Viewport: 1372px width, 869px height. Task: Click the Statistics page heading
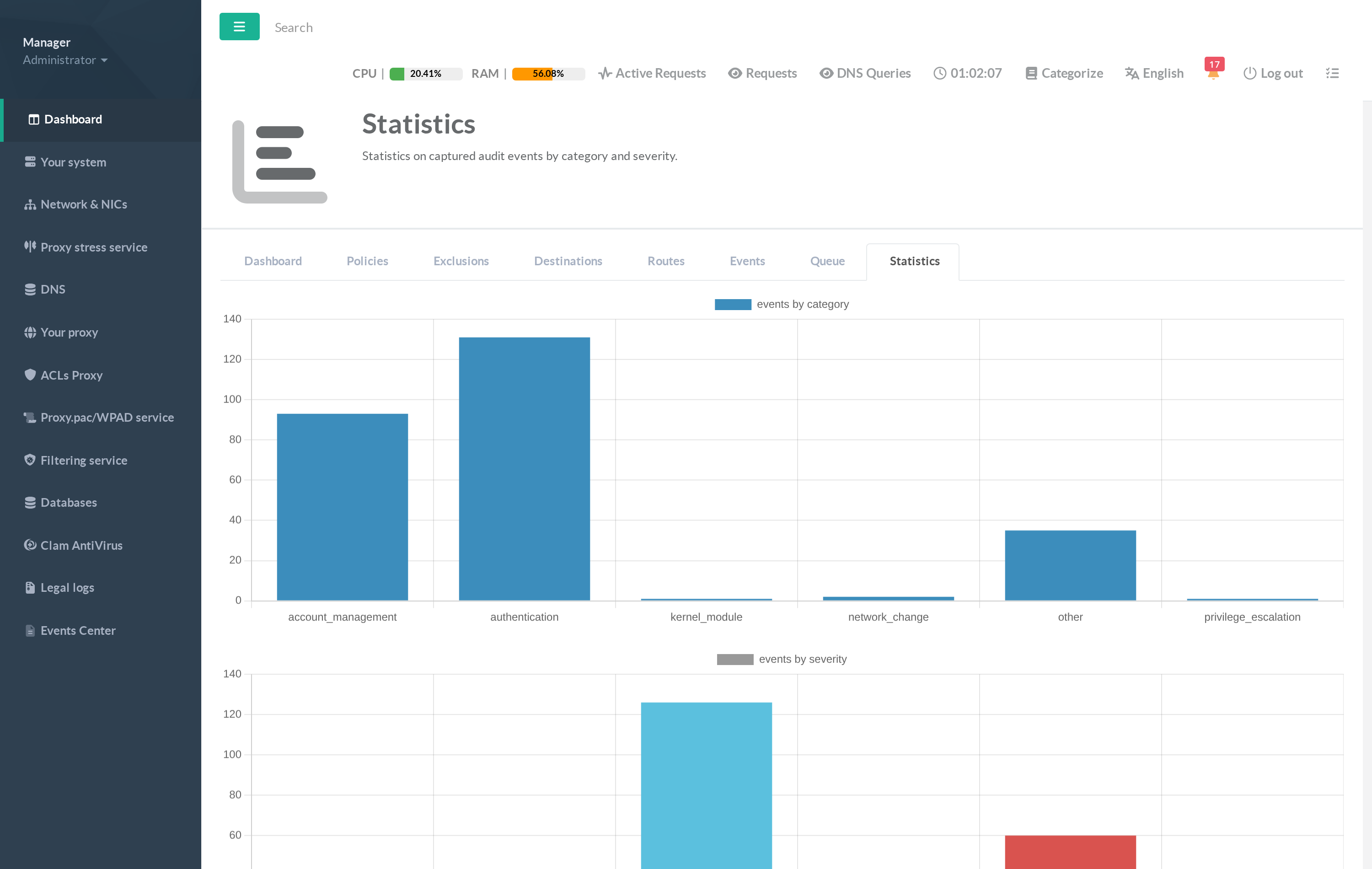(418, 124)
